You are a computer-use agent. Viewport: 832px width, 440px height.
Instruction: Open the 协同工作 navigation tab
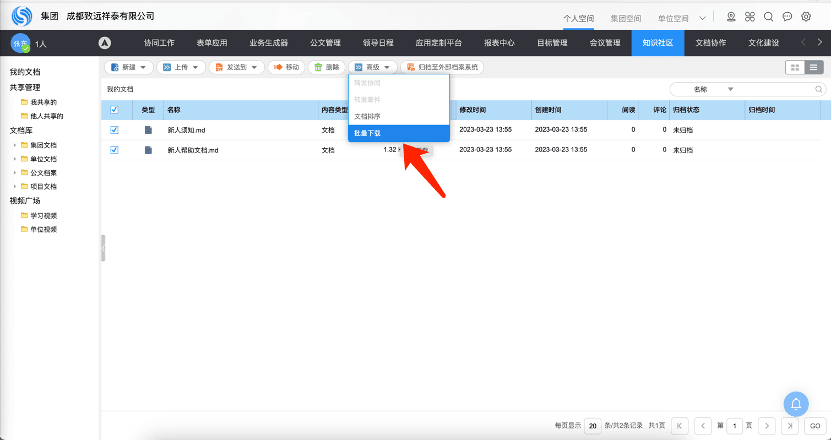click(x=159, y=43)
